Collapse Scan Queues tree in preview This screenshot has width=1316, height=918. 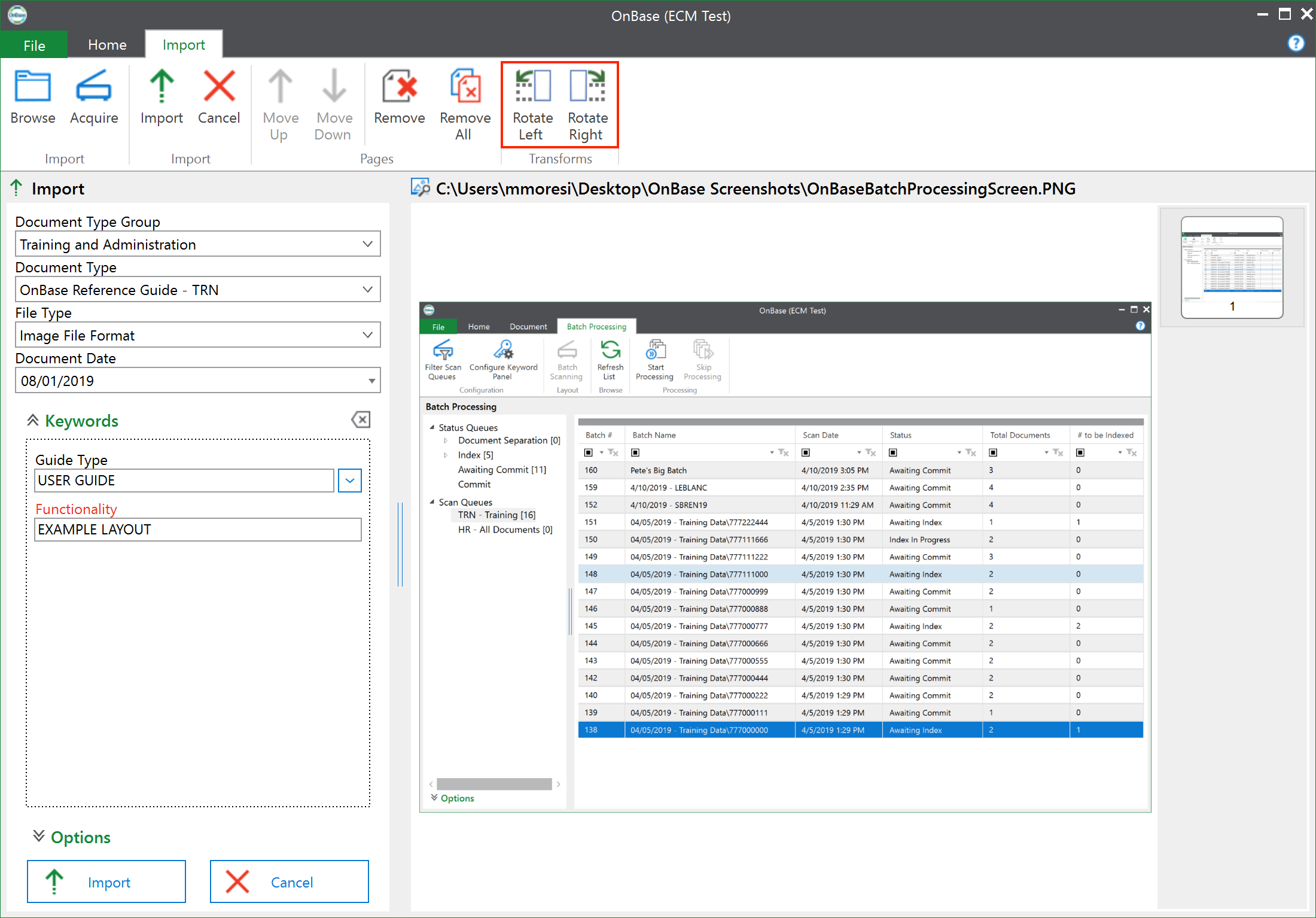[431, 502]
